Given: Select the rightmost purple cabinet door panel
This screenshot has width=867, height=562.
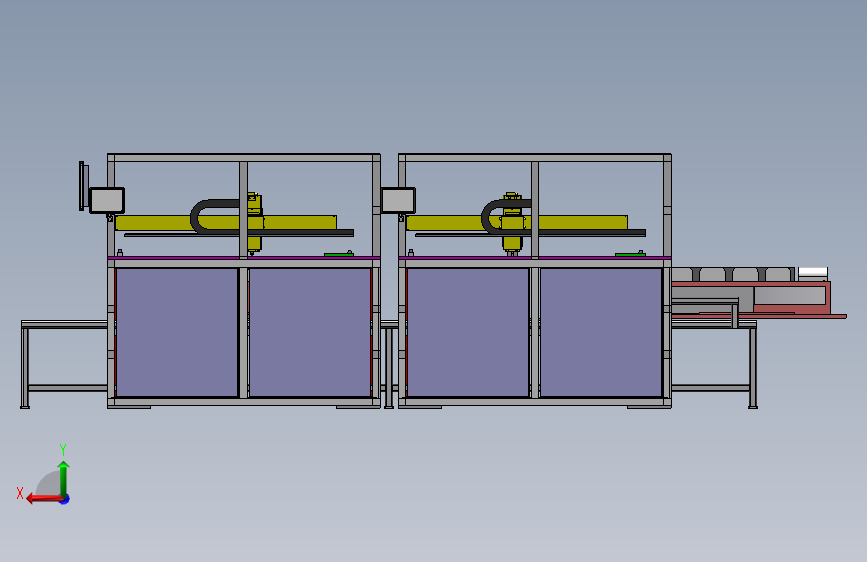Looking at the screenshot, I should [601, 332].
